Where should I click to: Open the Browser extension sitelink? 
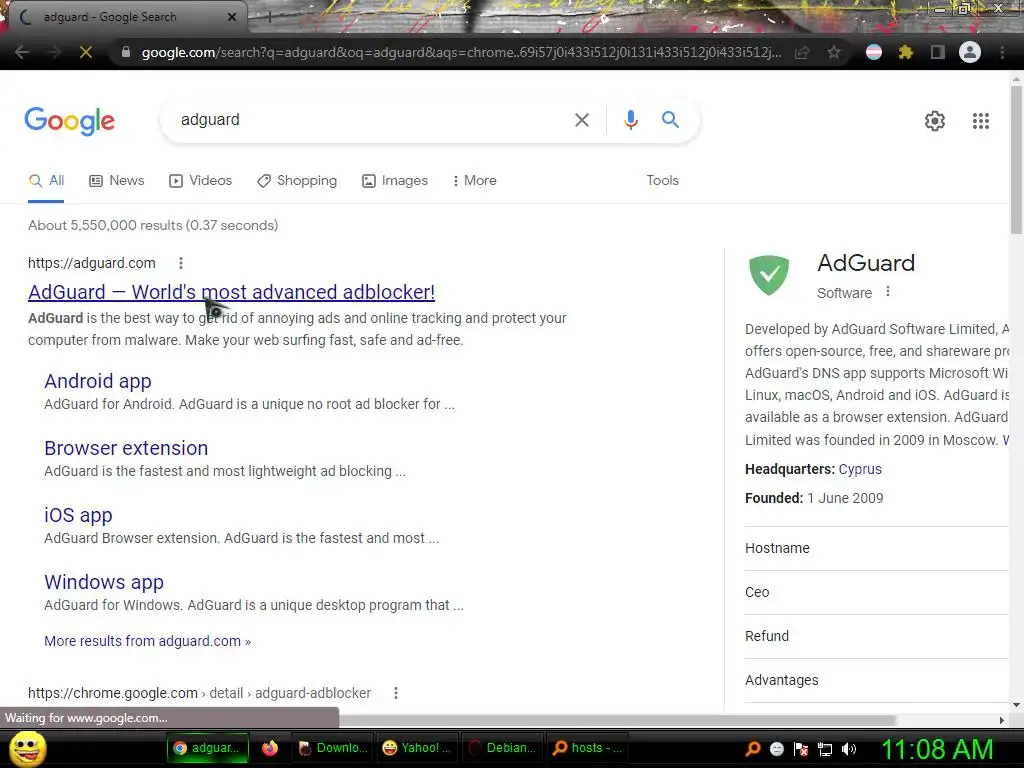[x=126, y=448]
